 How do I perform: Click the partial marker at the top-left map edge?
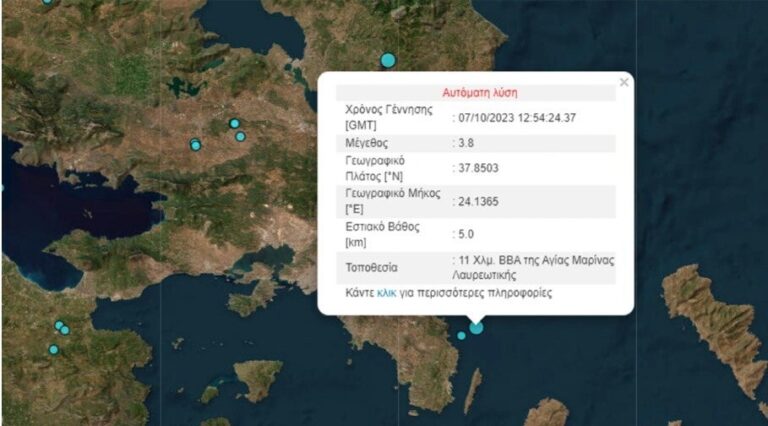[x=47, y=2]
